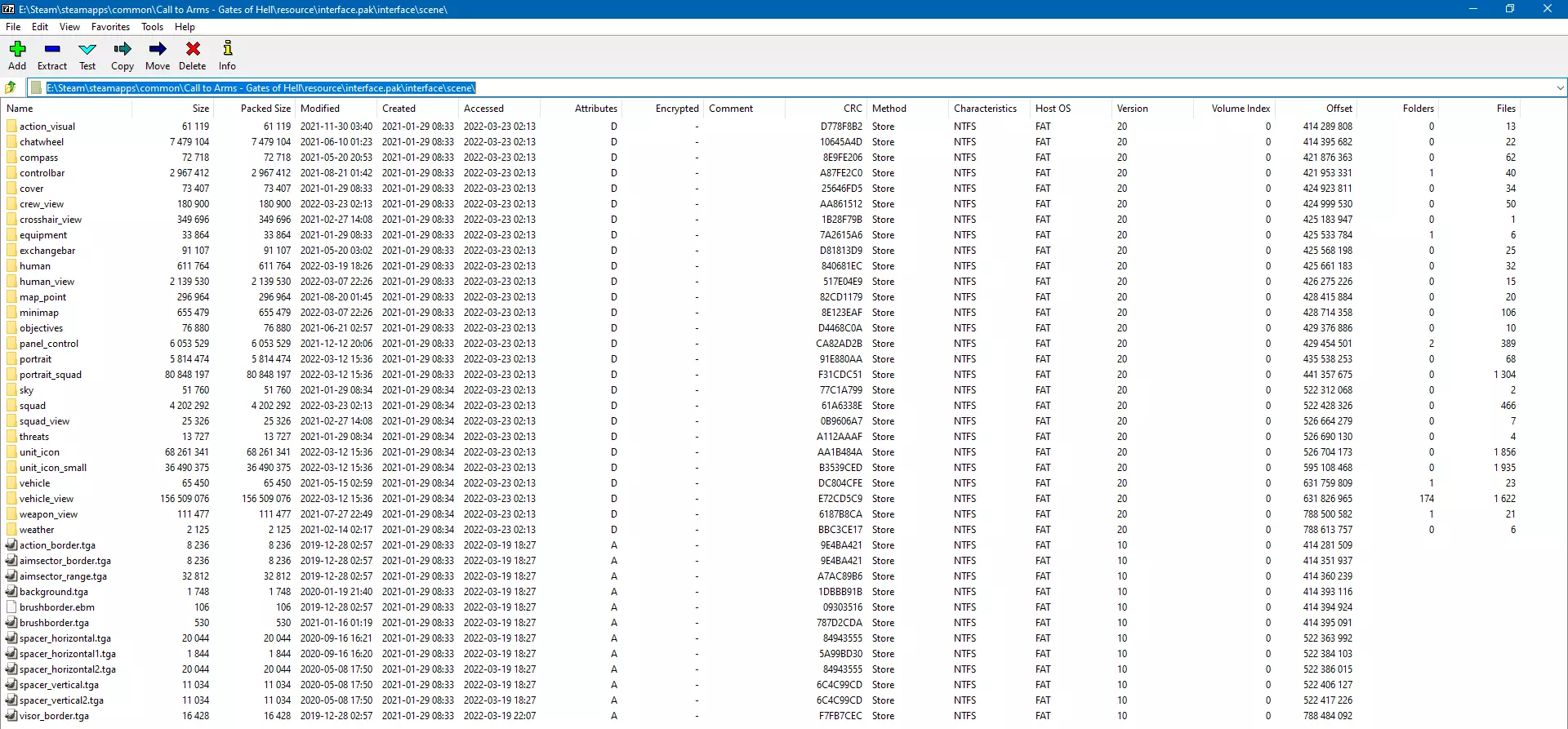Select the crew_view folder name
This screenshot has width=1568, height=729.
click(42, 204)
